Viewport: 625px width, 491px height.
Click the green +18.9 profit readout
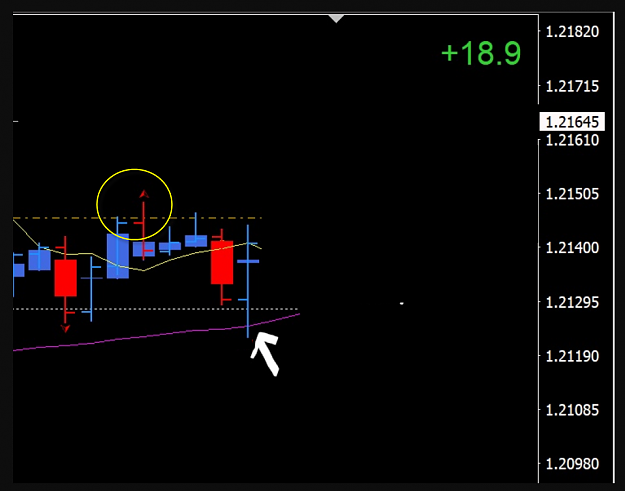point(481,53)
